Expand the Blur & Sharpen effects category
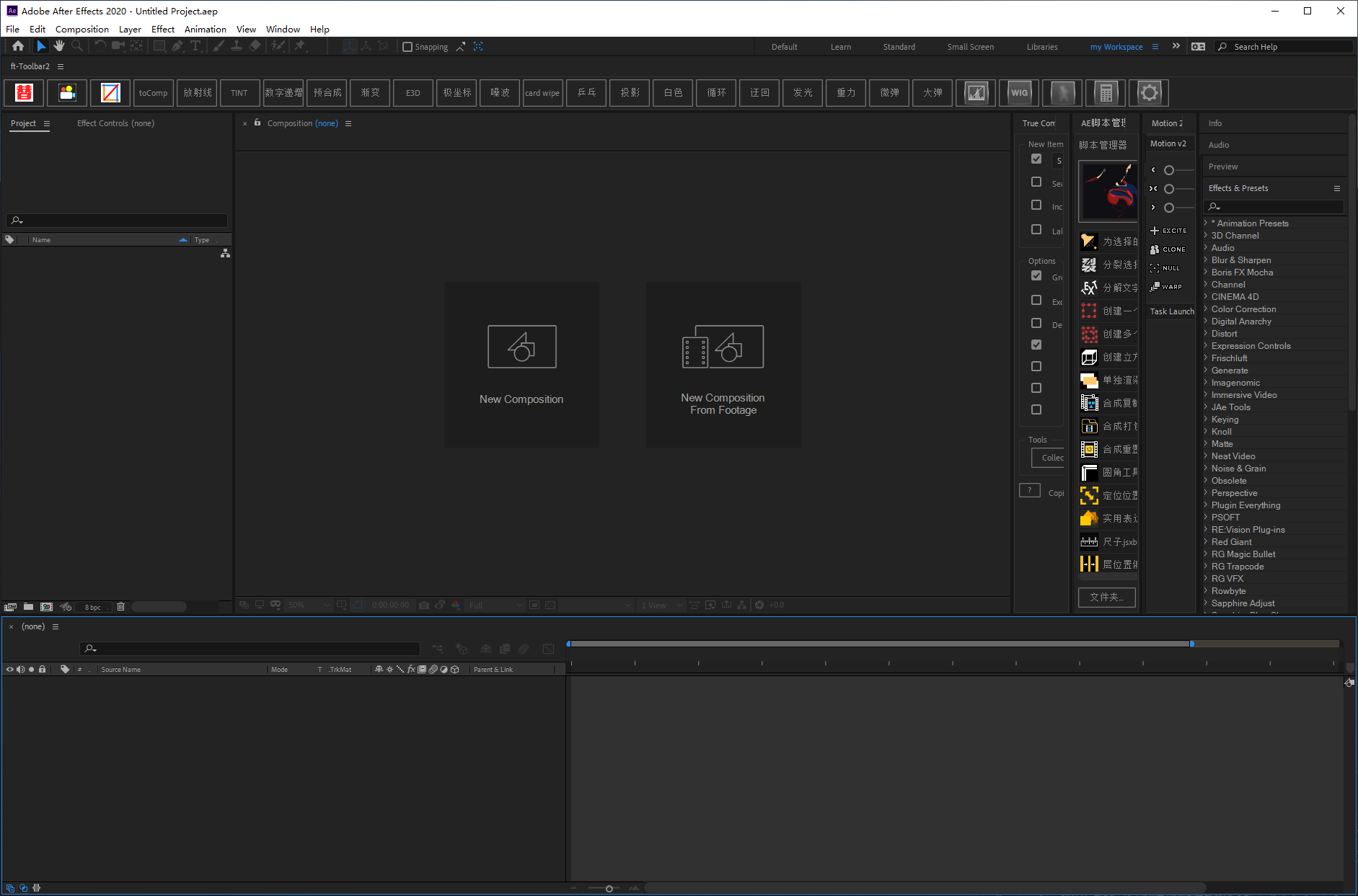This screenshot has width=1358, height=896. 1206,260
